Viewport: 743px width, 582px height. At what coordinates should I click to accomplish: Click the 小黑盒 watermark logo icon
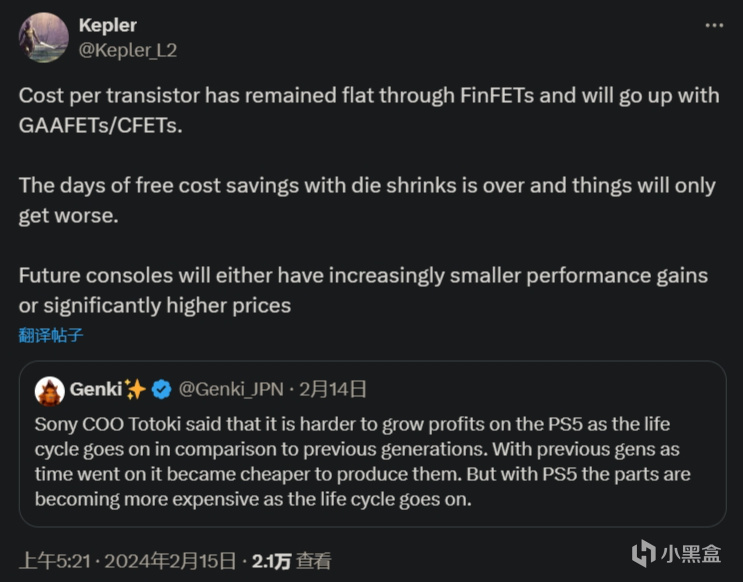click(x=643, y=553)
